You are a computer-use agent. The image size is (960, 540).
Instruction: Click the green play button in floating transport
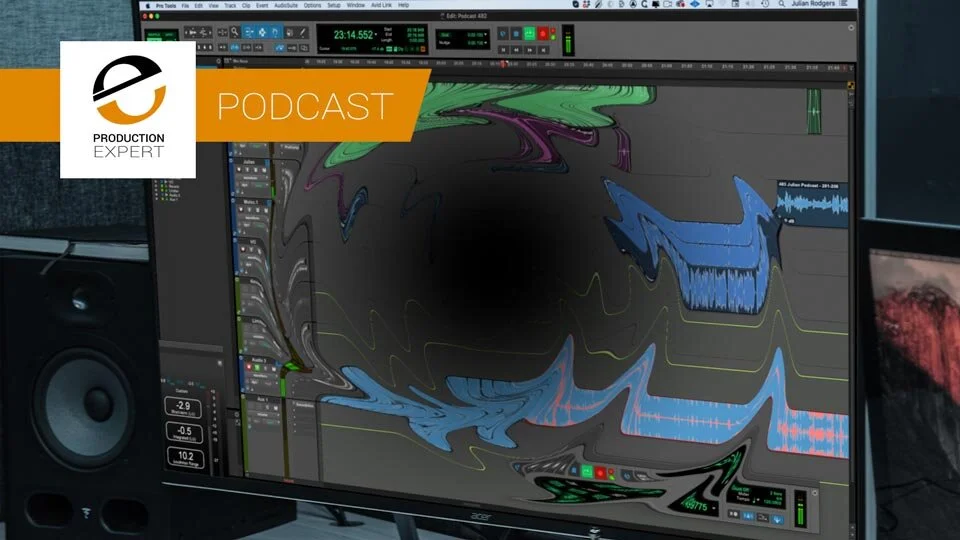pos(587,471)
